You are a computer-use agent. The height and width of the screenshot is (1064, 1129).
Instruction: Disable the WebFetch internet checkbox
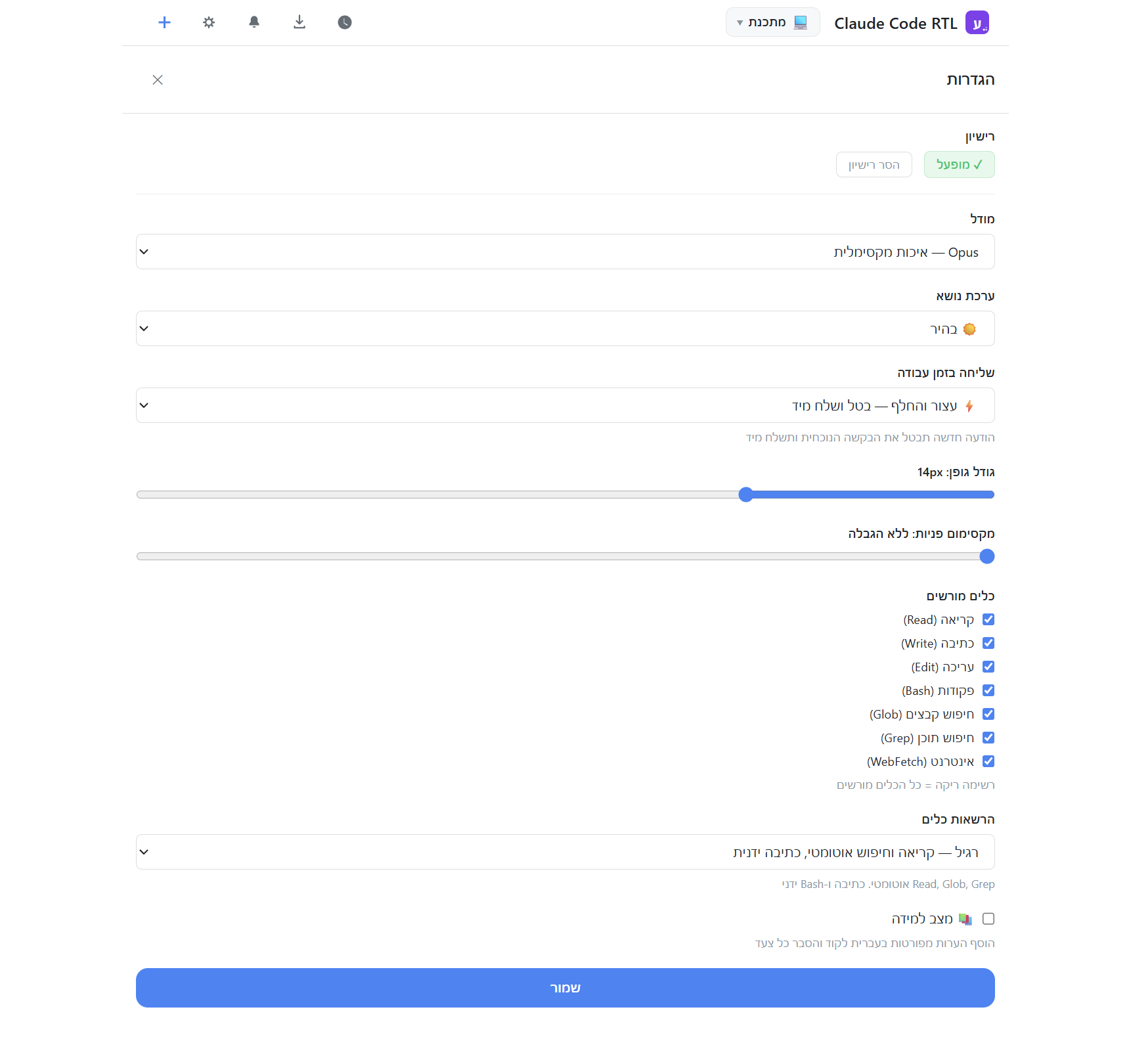pos(988,761)
